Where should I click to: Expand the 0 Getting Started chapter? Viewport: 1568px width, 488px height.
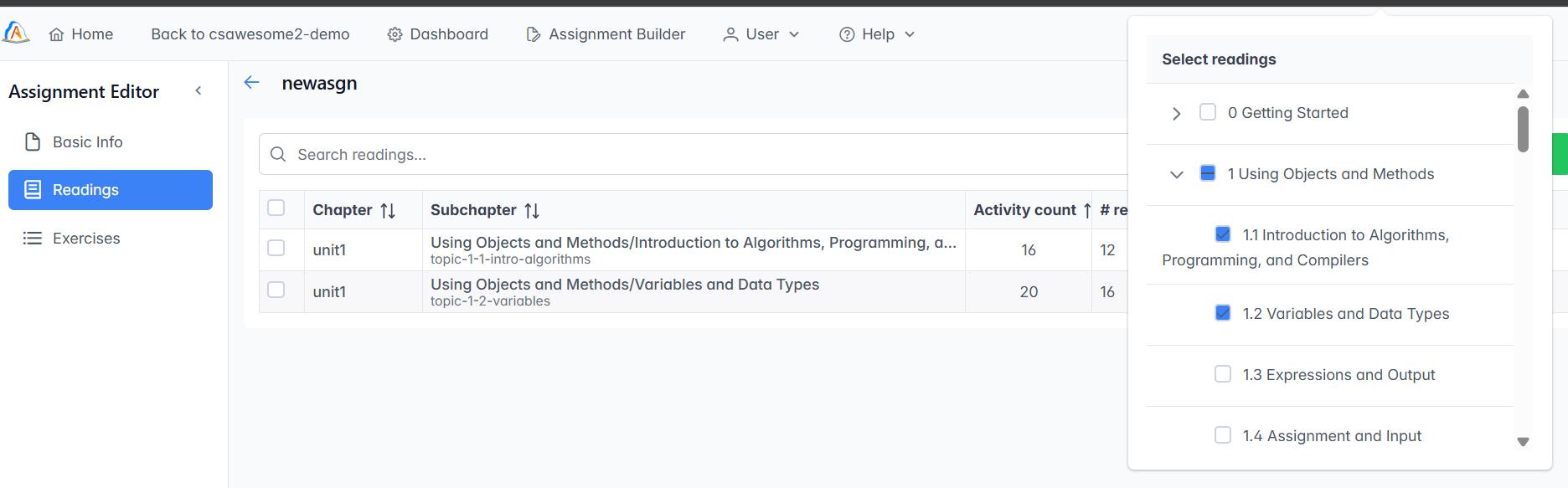pyautogui.click(x=1177, y=114)
